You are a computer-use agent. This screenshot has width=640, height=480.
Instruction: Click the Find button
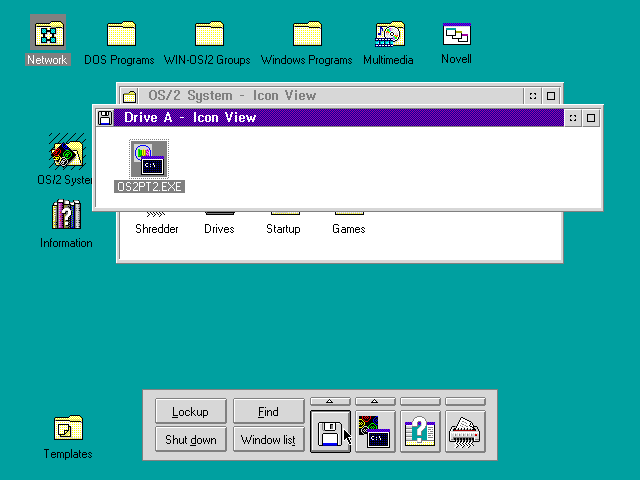click(x=269, y=411)
